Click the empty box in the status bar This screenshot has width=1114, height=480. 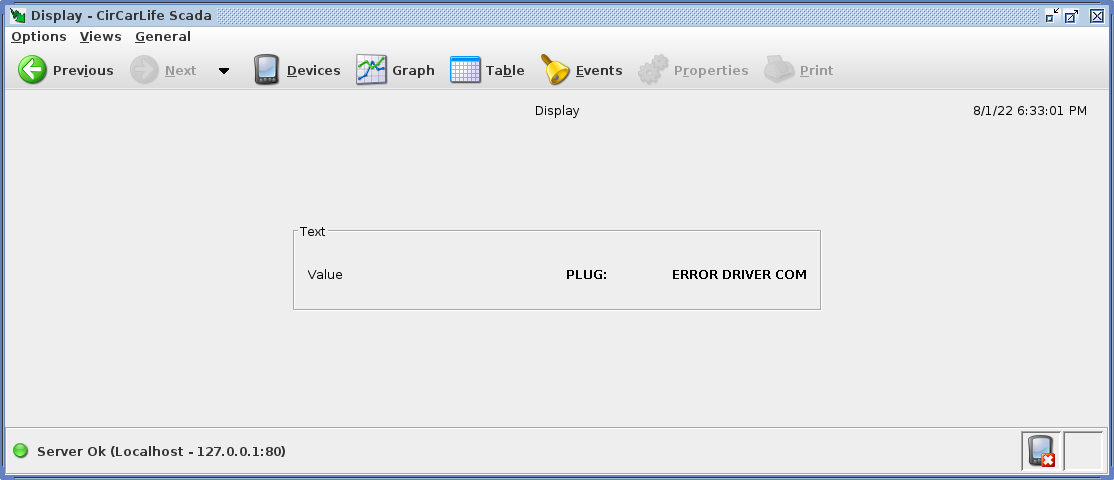click(1082, 451)
